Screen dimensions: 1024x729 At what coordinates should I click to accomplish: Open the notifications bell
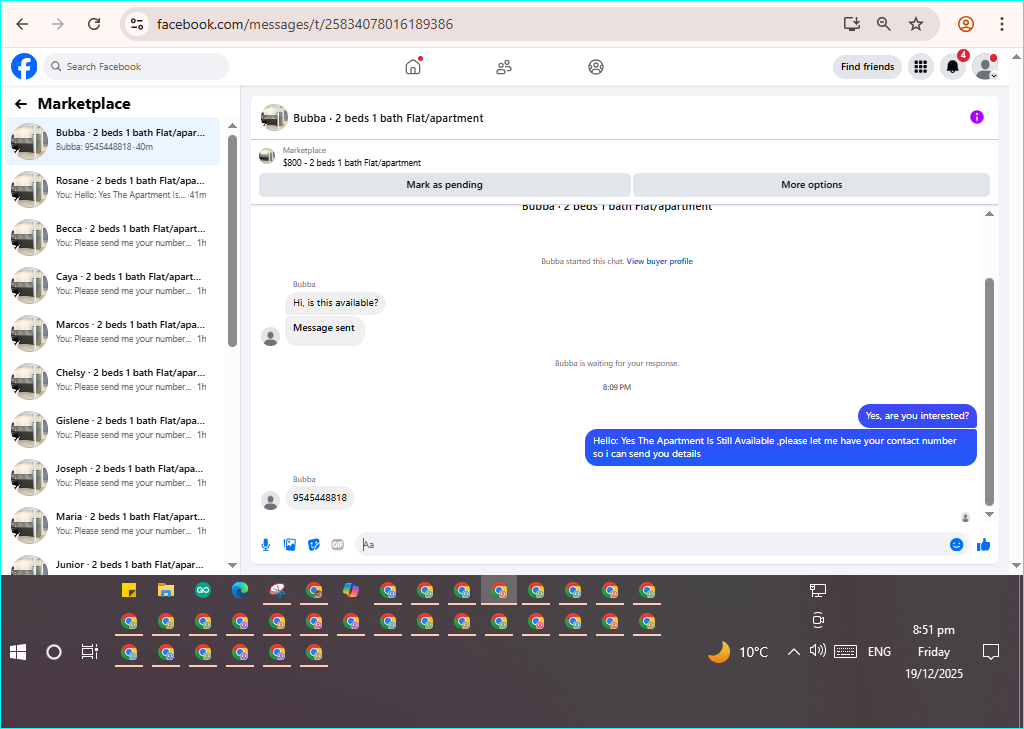point(953,67)
